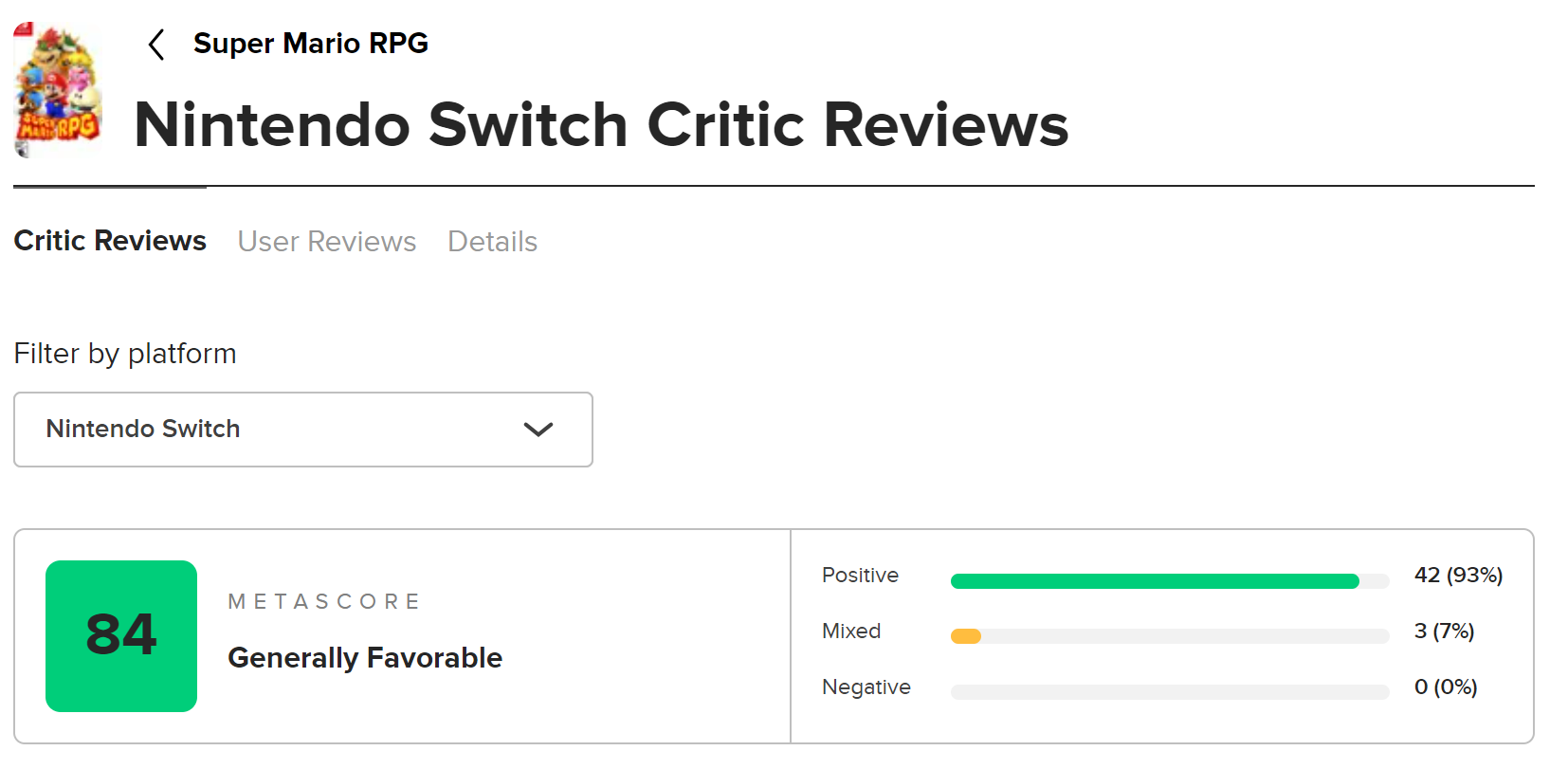1568x769 pixels.
Task: Filter by the Positive reviews label
Action: pyautogui.click(x=860, y=576)
